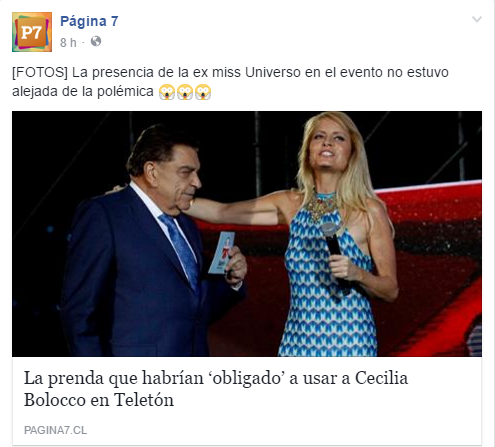Click the PAGINA7.CL source domain
This screenshot has height=447, width=495.
point(55,430)
